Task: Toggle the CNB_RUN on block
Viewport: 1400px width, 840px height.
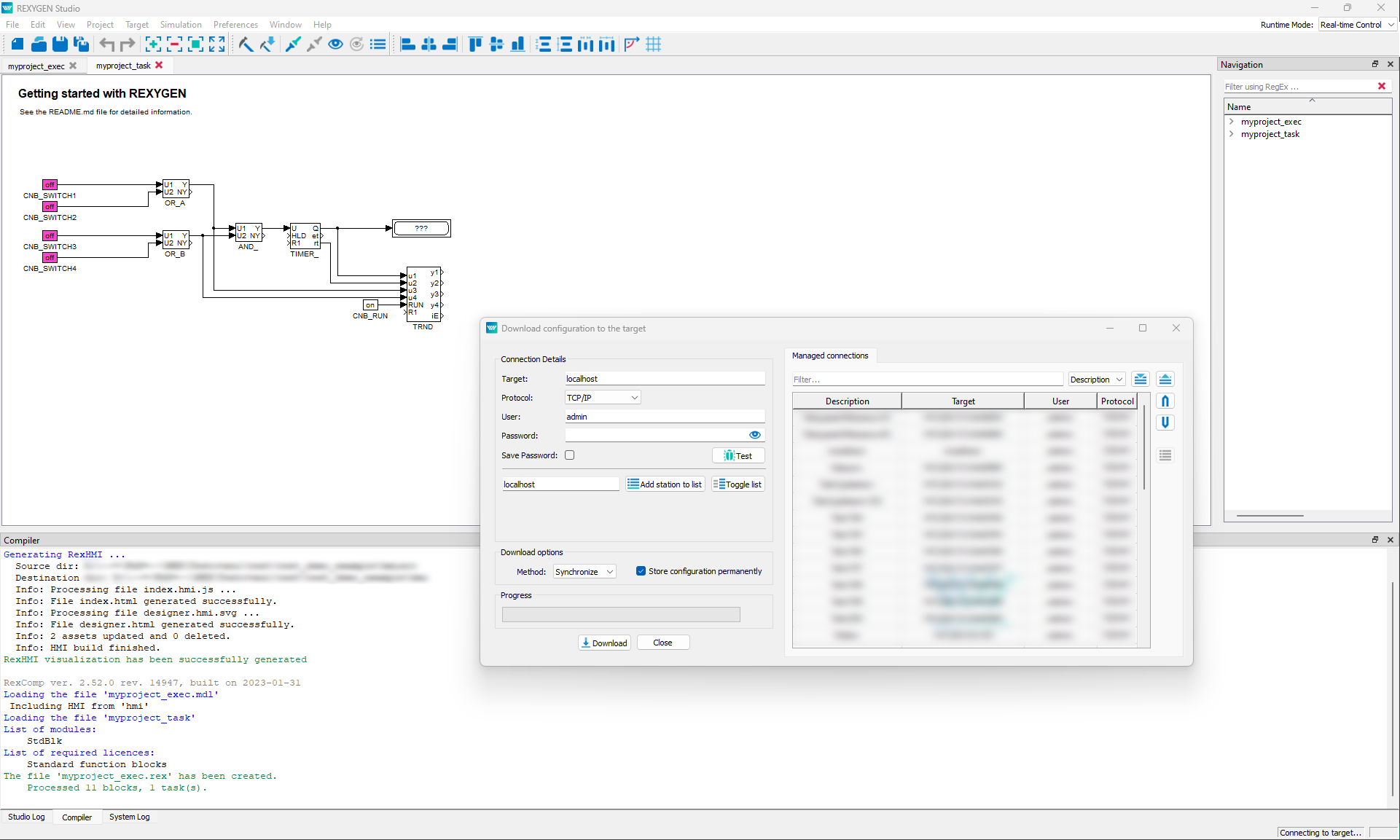Action: (370, 305)
